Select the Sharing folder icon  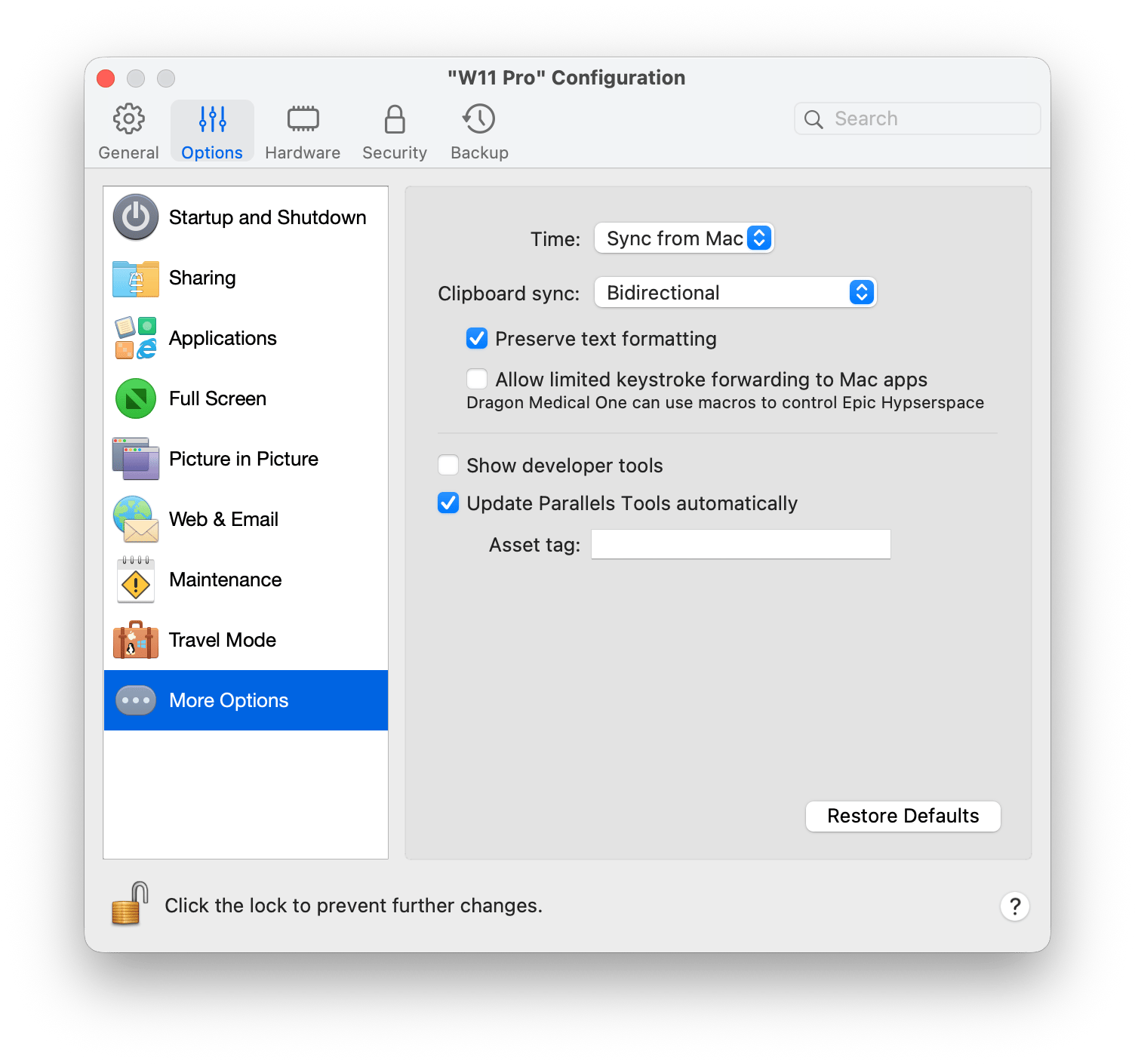(x=136, y=278)
